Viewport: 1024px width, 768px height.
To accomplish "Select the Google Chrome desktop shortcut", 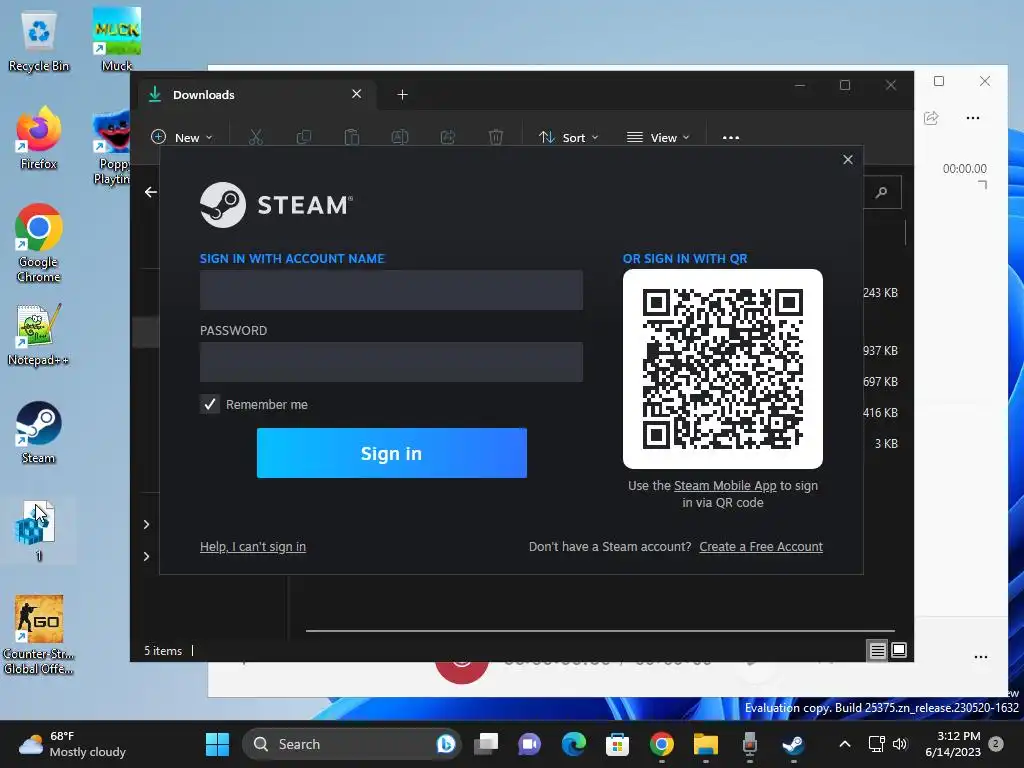I will pyautogui.click(x=39, y=243).
